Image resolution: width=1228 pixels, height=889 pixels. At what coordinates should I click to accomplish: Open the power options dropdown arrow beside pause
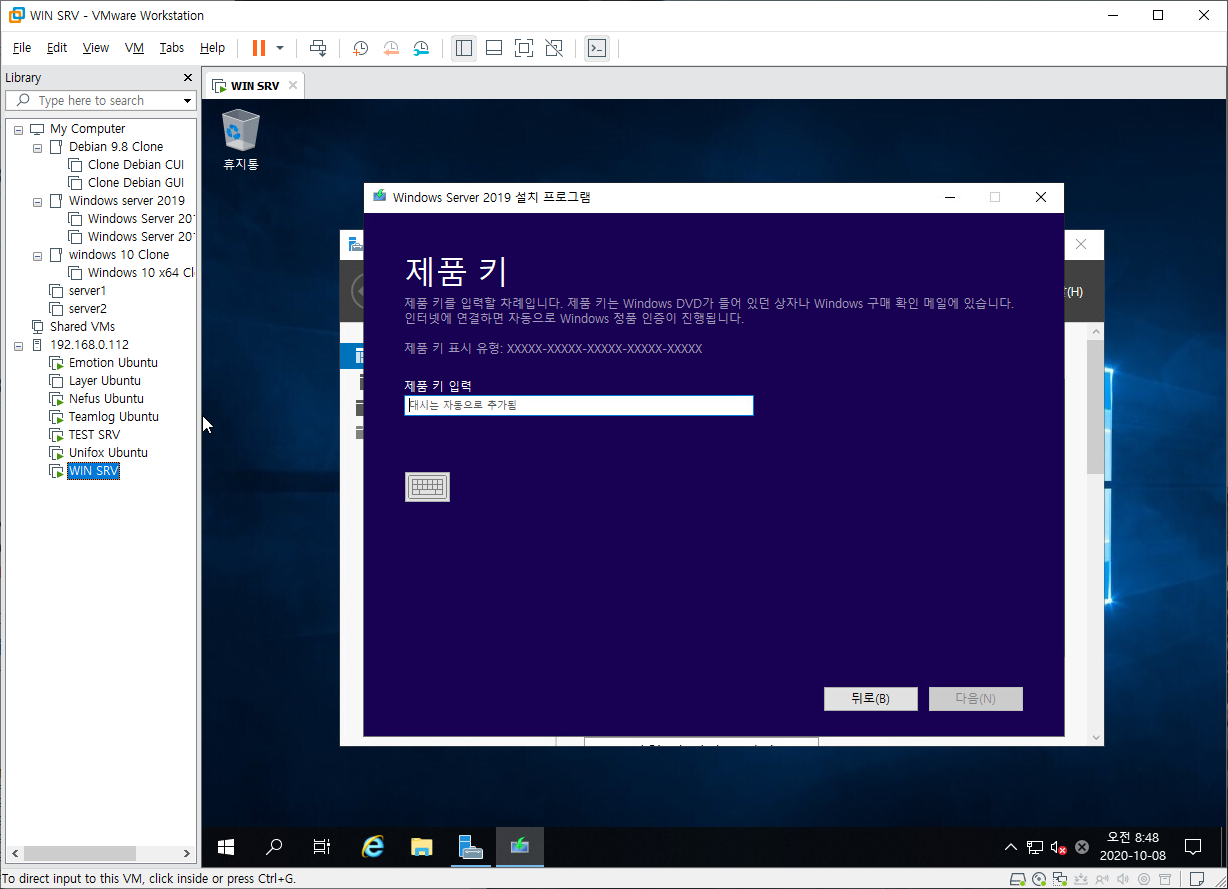280,48
